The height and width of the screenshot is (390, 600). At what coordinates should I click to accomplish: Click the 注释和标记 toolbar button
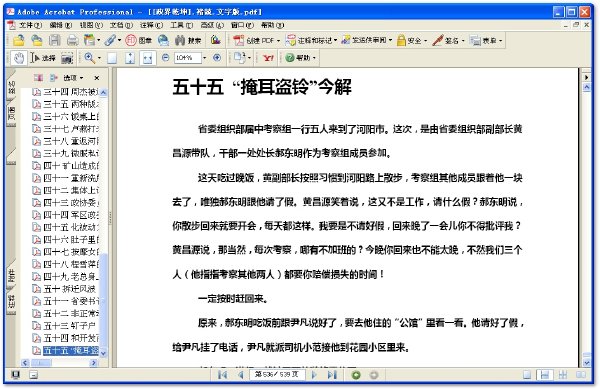tap(311, 40)
